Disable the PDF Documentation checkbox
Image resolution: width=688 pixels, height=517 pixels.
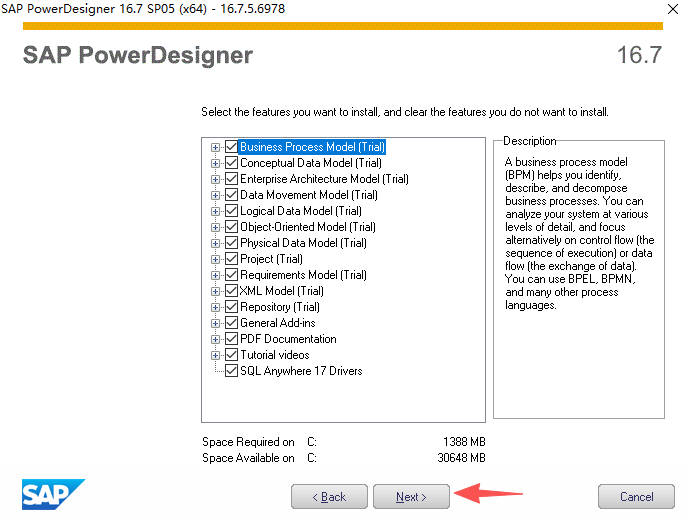point(231,339)
